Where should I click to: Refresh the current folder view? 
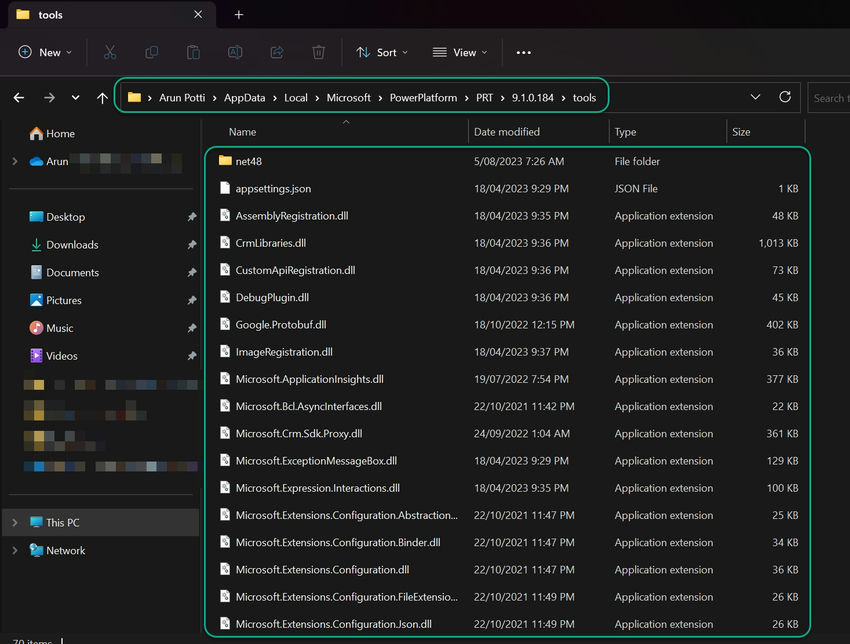pyautogui.click(x=785, y=97)
